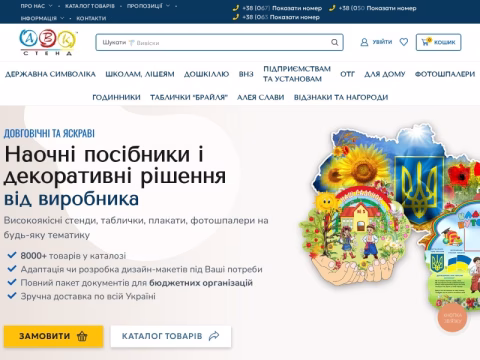Open Каталог товарів in top bar
480x360 pixels.
tap(90, 6)
